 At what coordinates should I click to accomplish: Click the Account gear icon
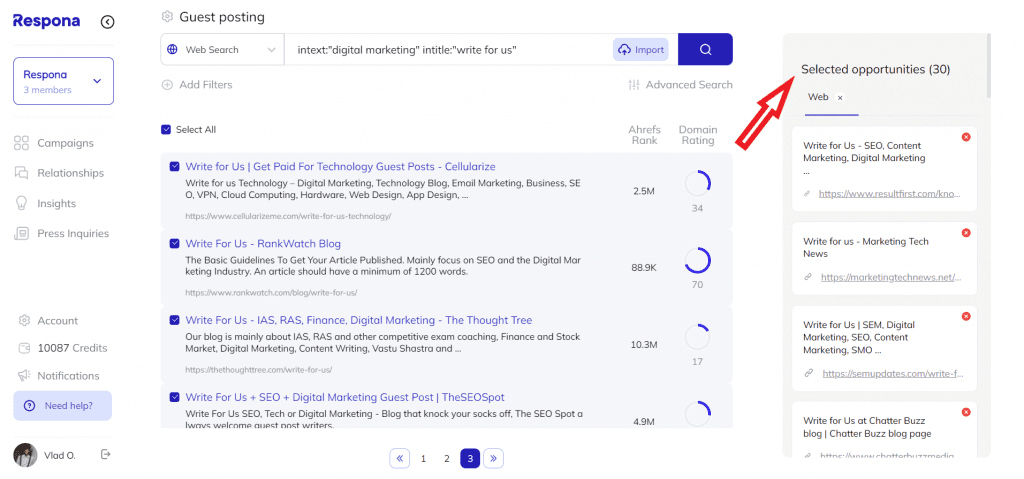pos(24,321)
